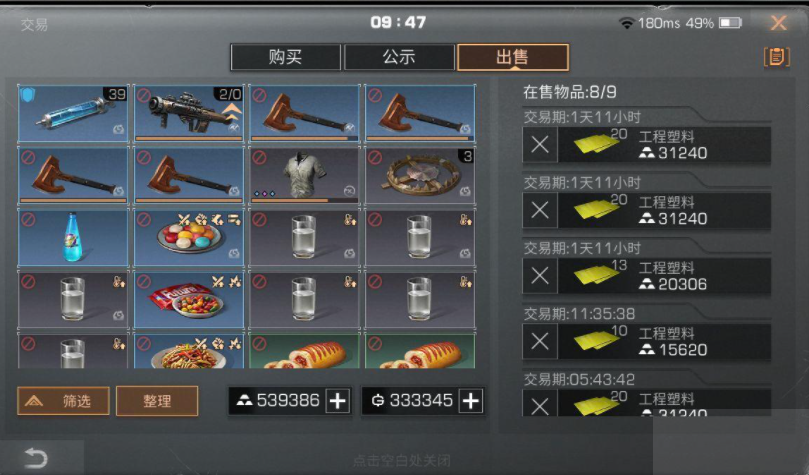The image size is (809, 475).
Task: Close the trade window with orange X
Action: click(779, 23)
